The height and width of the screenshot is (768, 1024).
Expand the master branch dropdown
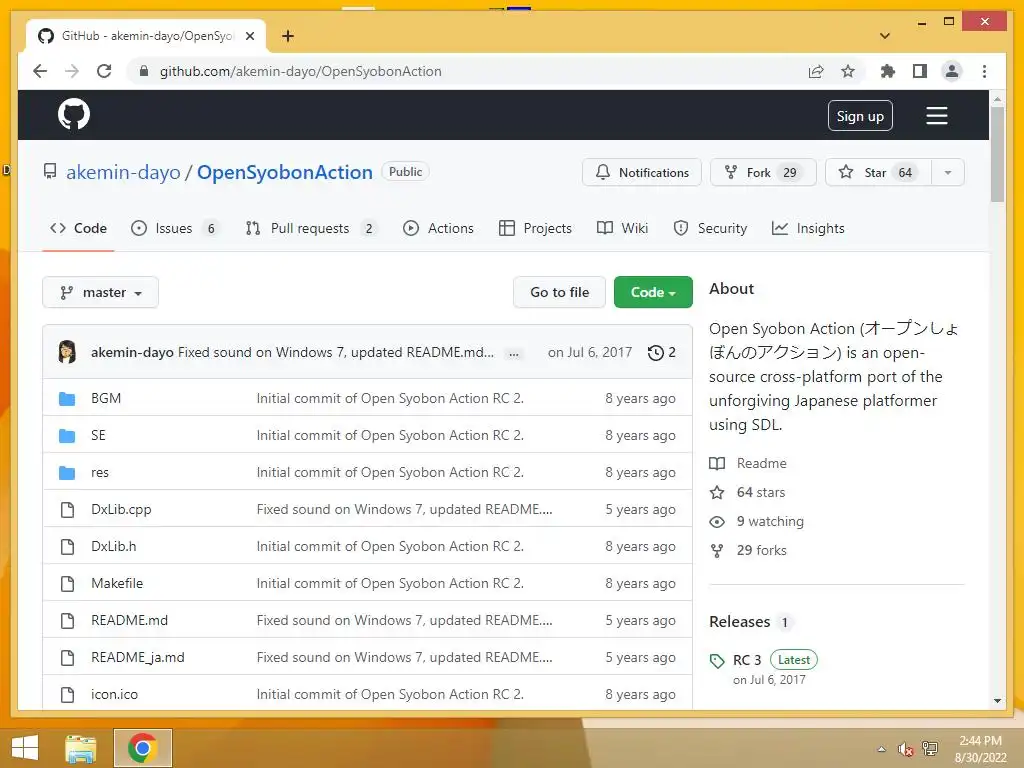[x=101, y=293]
